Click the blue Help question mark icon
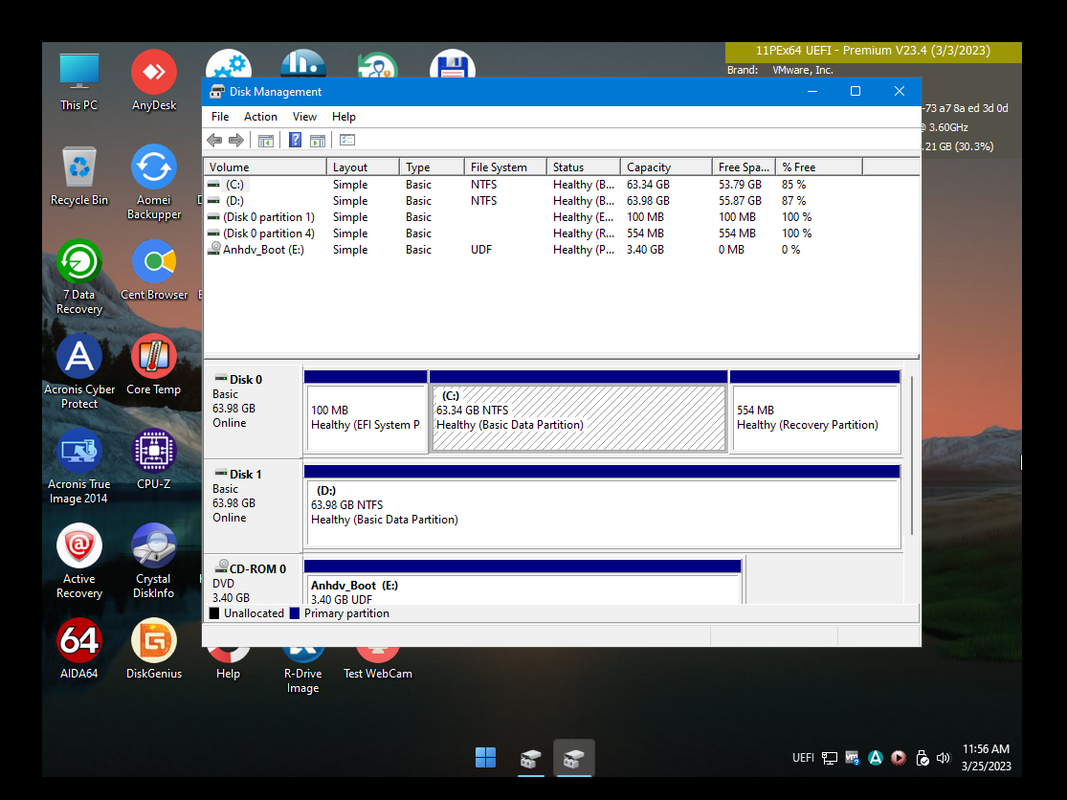This screenshot has height=800, width=1067. (295, 140)
